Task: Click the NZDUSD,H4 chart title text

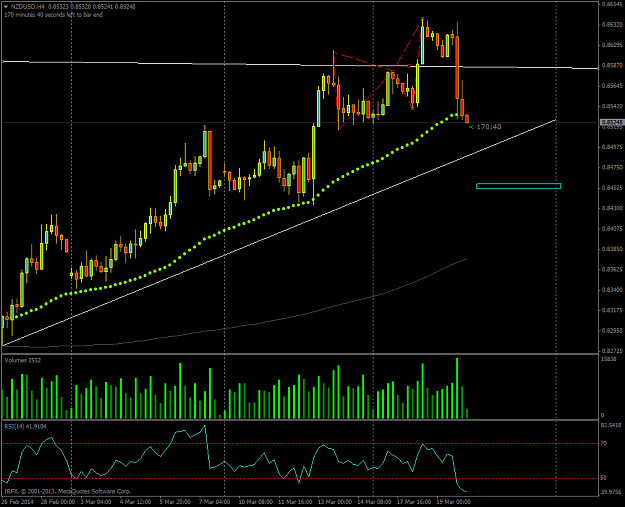Action: 28,6
